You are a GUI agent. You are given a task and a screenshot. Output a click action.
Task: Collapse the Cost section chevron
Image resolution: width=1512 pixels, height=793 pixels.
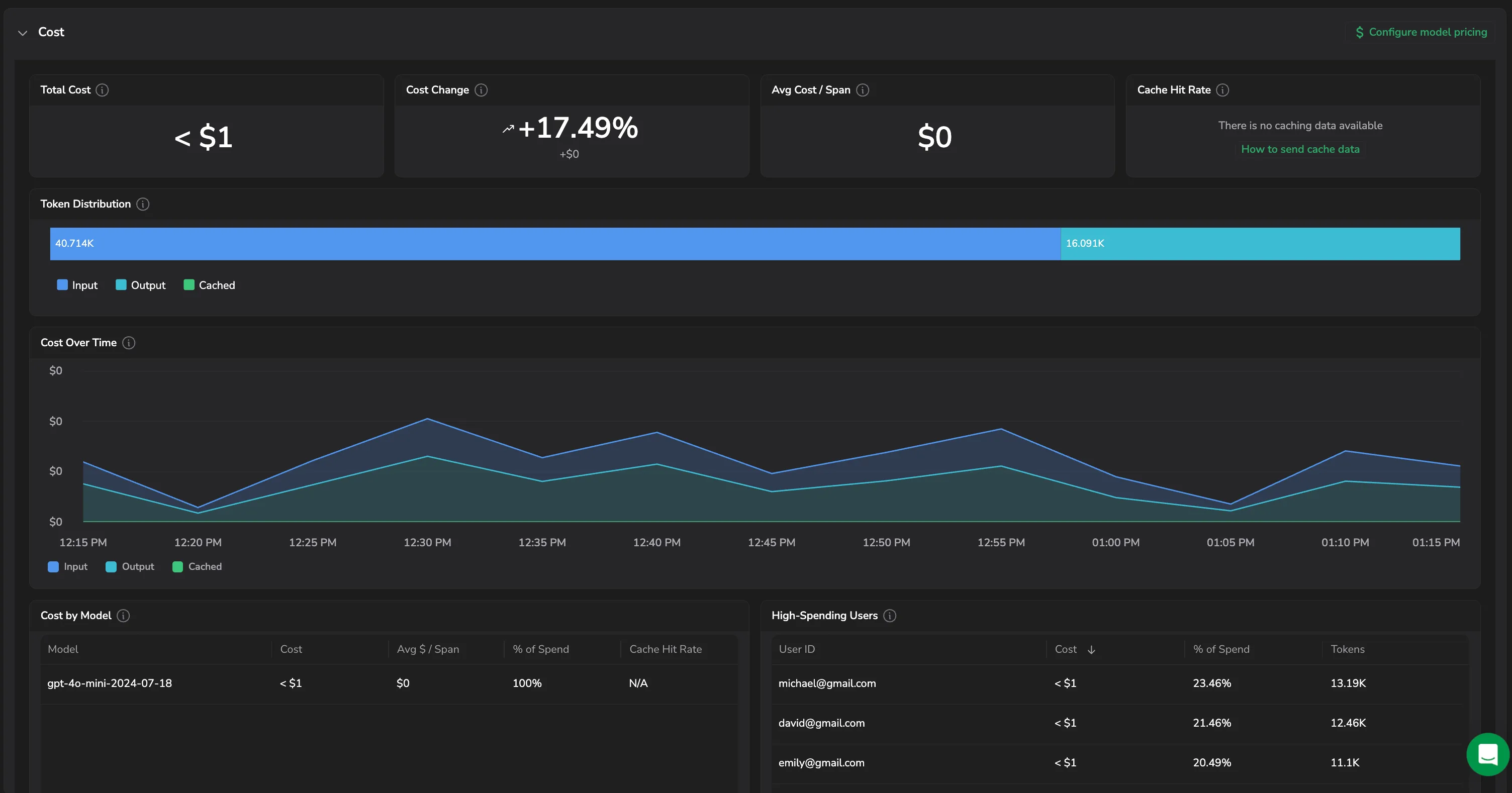[x=22, y=33]
